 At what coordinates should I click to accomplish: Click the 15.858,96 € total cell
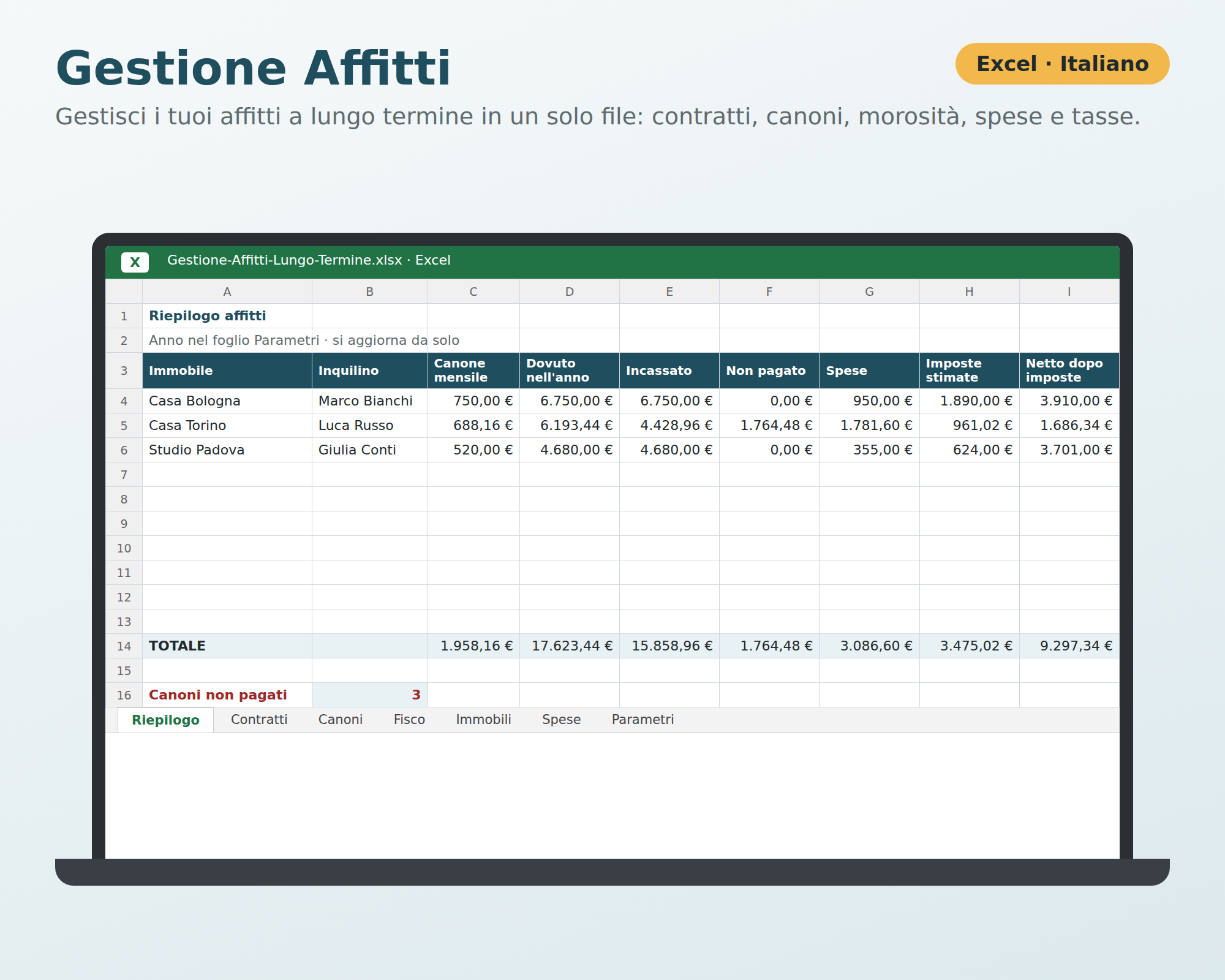click(x=669, y=646)
